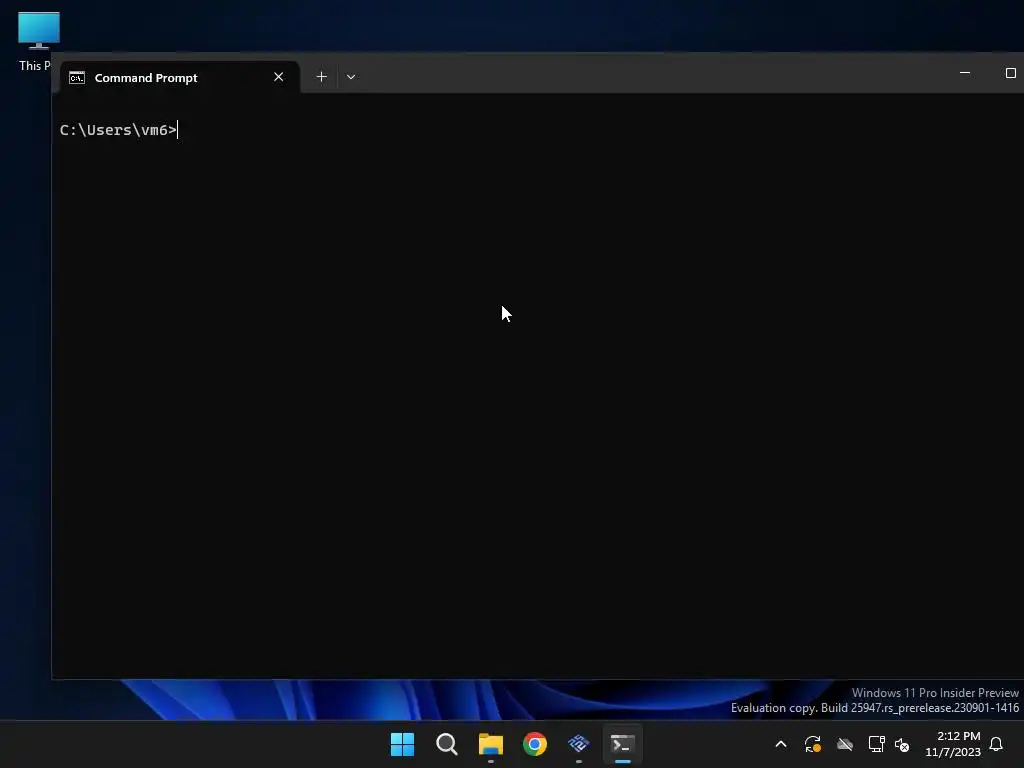Open network status tray icon
Screen dimensions: 1024x768
coord(876,744)
